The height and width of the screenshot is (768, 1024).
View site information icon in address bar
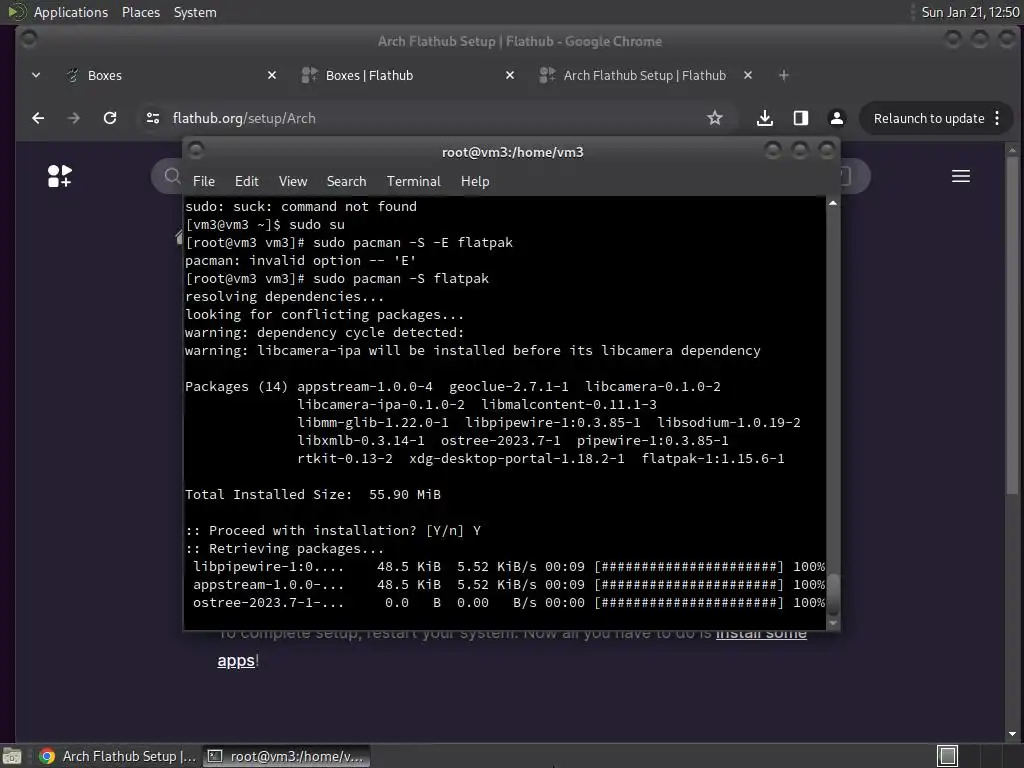point(153,118)
